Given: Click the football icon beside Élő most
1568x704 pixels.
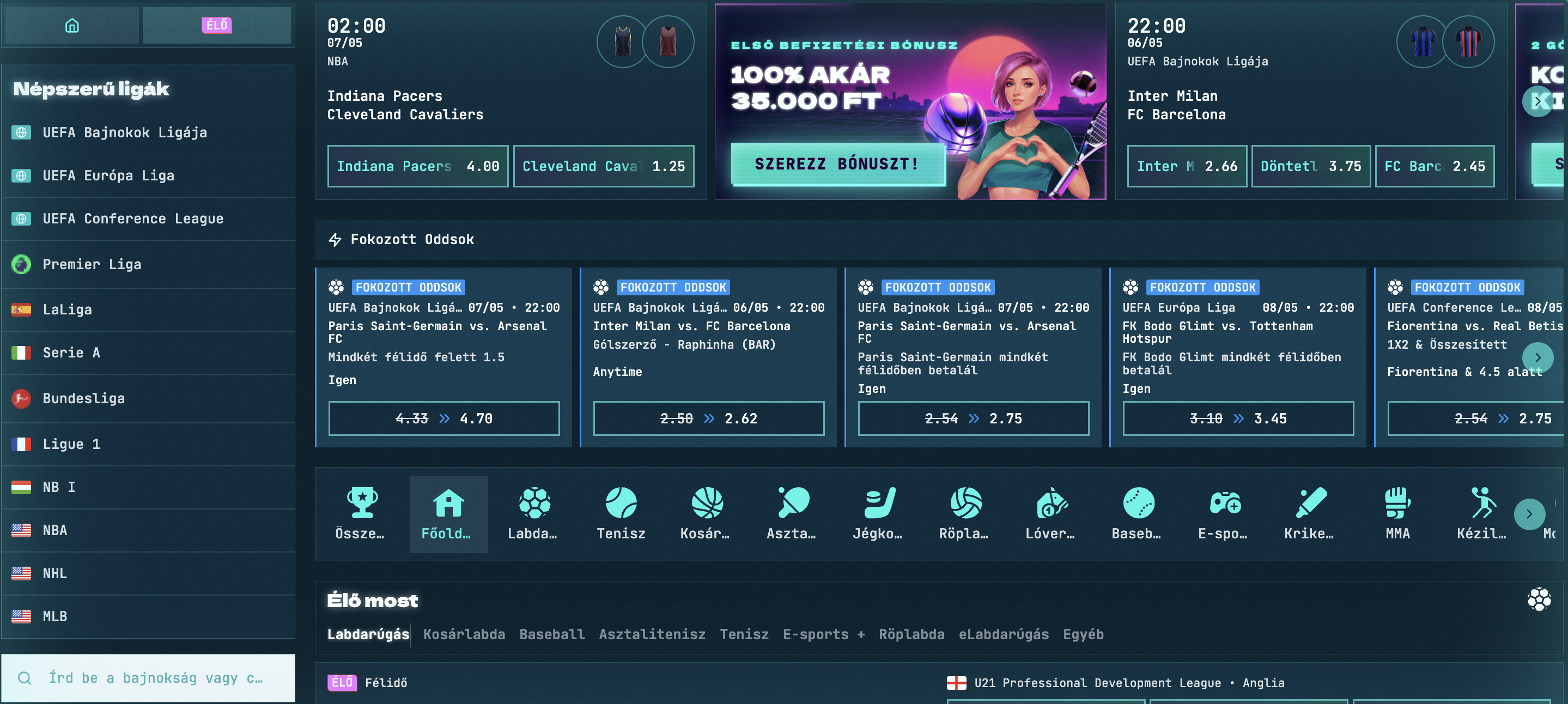Looking at the screenshot, I should [1538, 599].
